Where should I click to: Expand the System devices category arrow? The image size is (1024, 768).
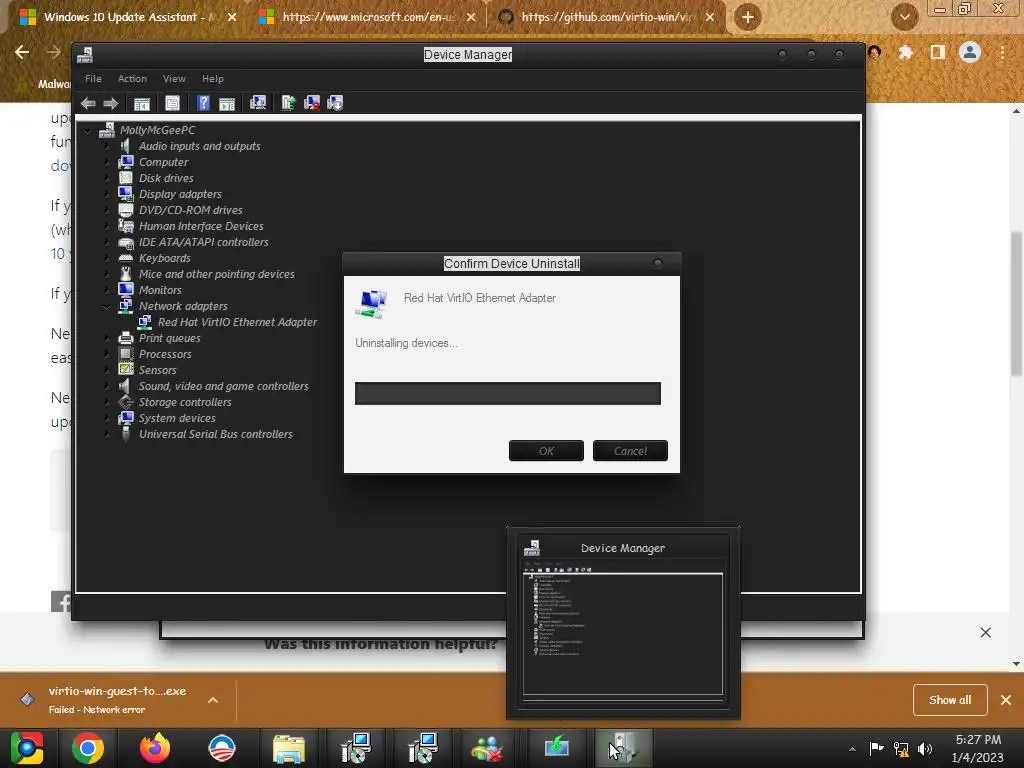coord(107,418)
